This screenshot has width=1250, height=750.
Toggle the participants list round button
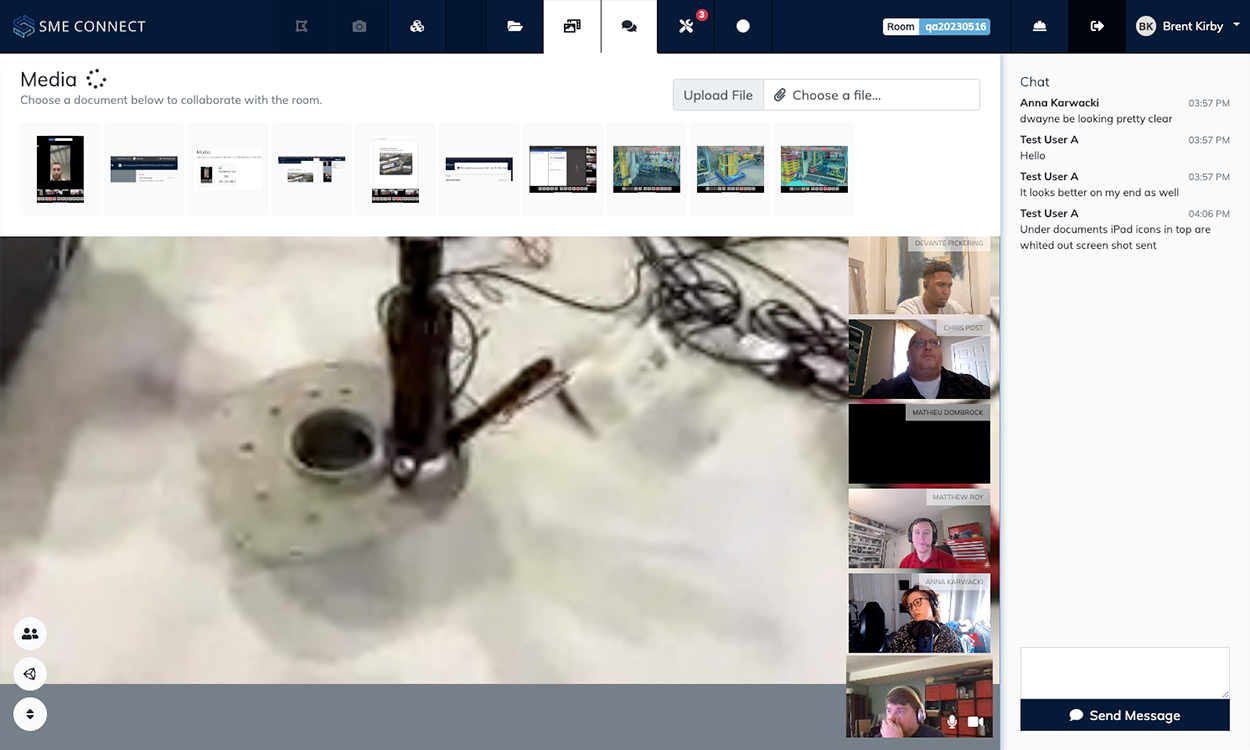(x=30, y=633)
